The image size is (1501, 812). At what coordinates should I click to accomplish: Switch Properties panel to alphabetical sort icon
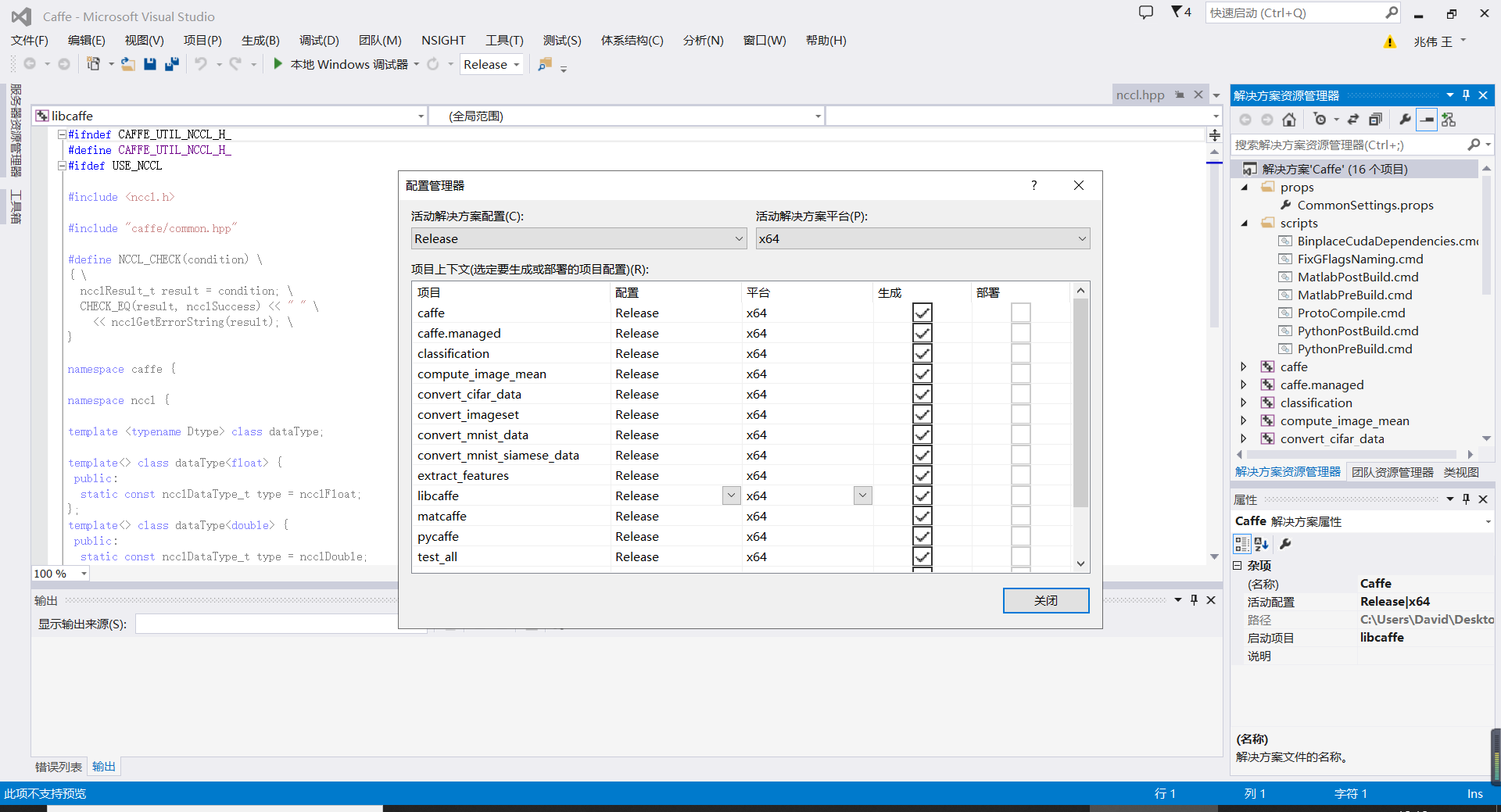pyautogui.click(x=1260, y=544)
